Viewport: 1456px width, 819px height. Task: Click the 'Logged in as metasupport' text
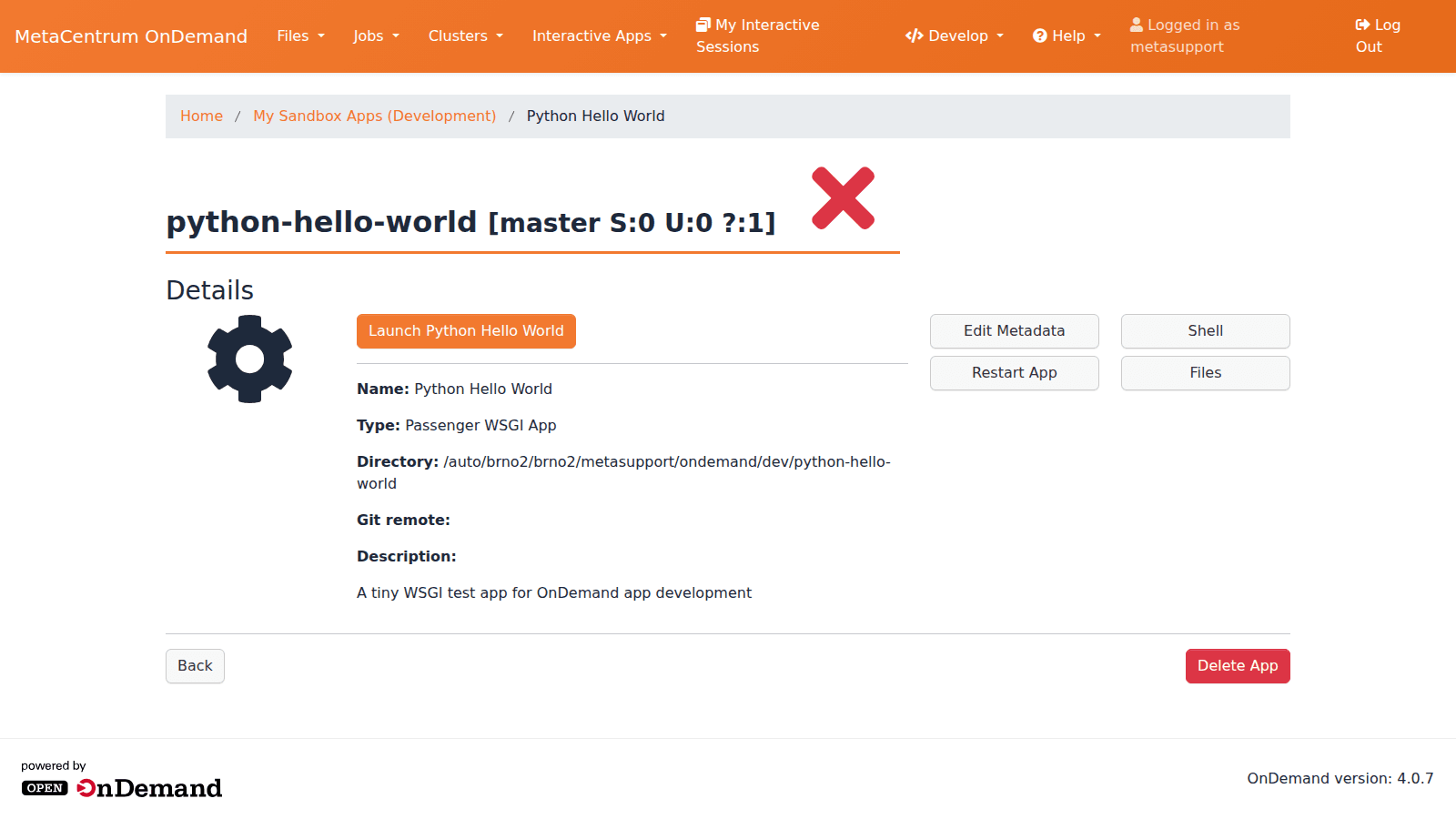[1185, 35]
